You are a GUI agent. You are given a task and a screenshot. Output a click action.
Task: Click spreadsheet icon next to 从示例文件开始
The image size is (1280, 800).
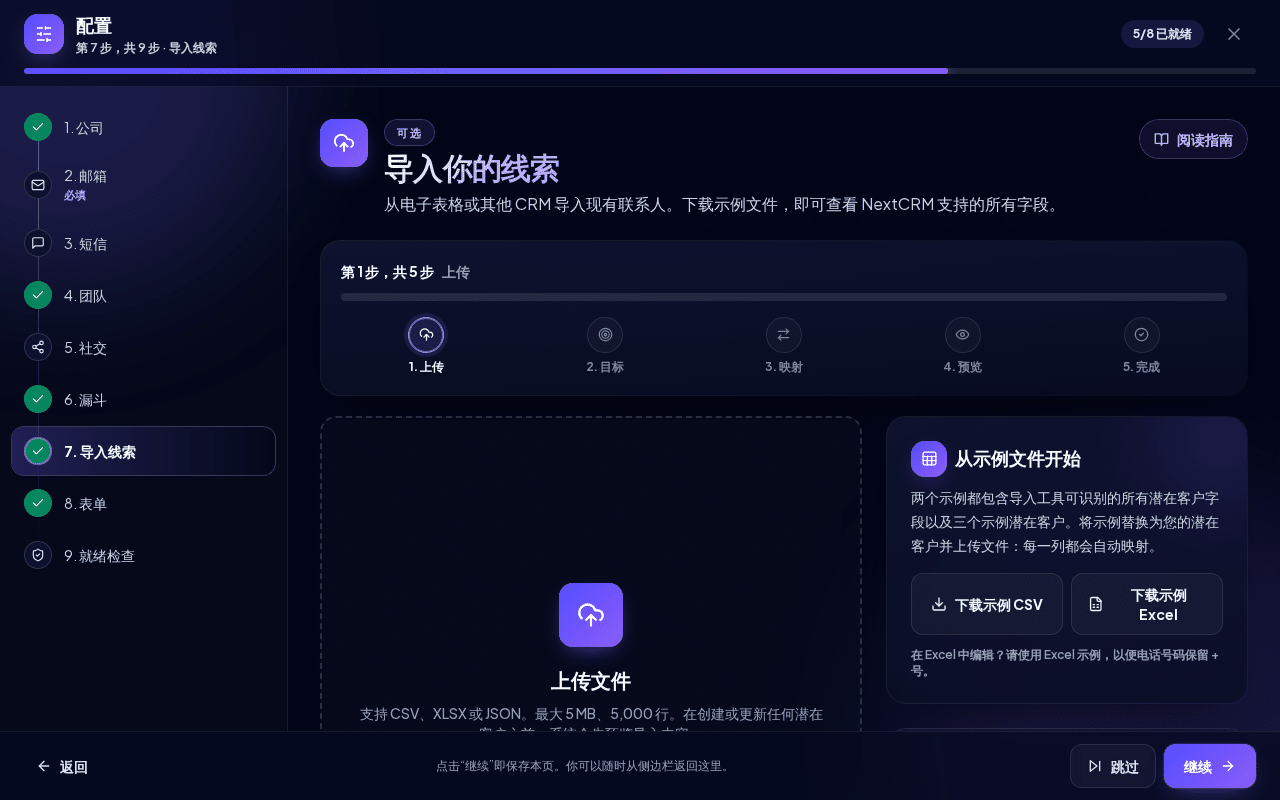[929, 459]
